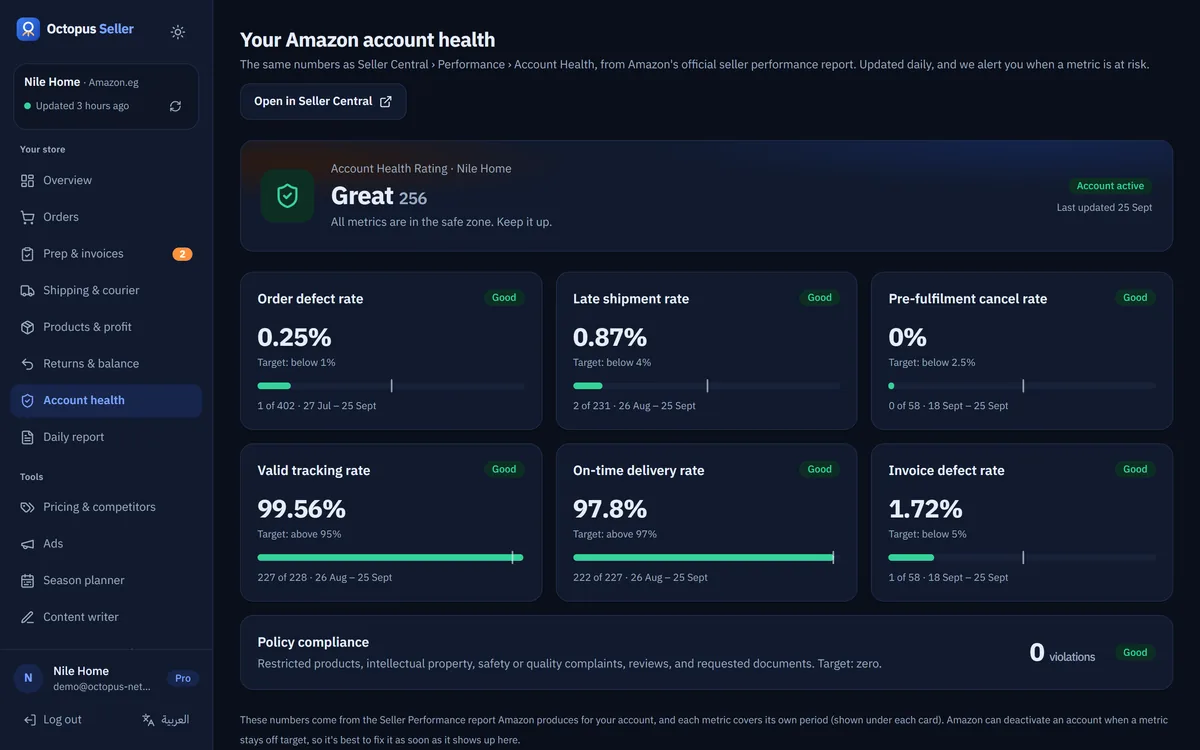Click the Valid tracking rate progress bar

pos(391,557)
